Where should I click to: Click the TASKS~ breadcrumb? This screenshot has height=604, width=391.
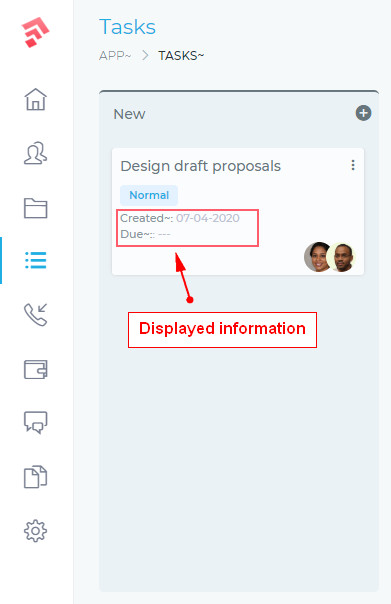point(181,56)
